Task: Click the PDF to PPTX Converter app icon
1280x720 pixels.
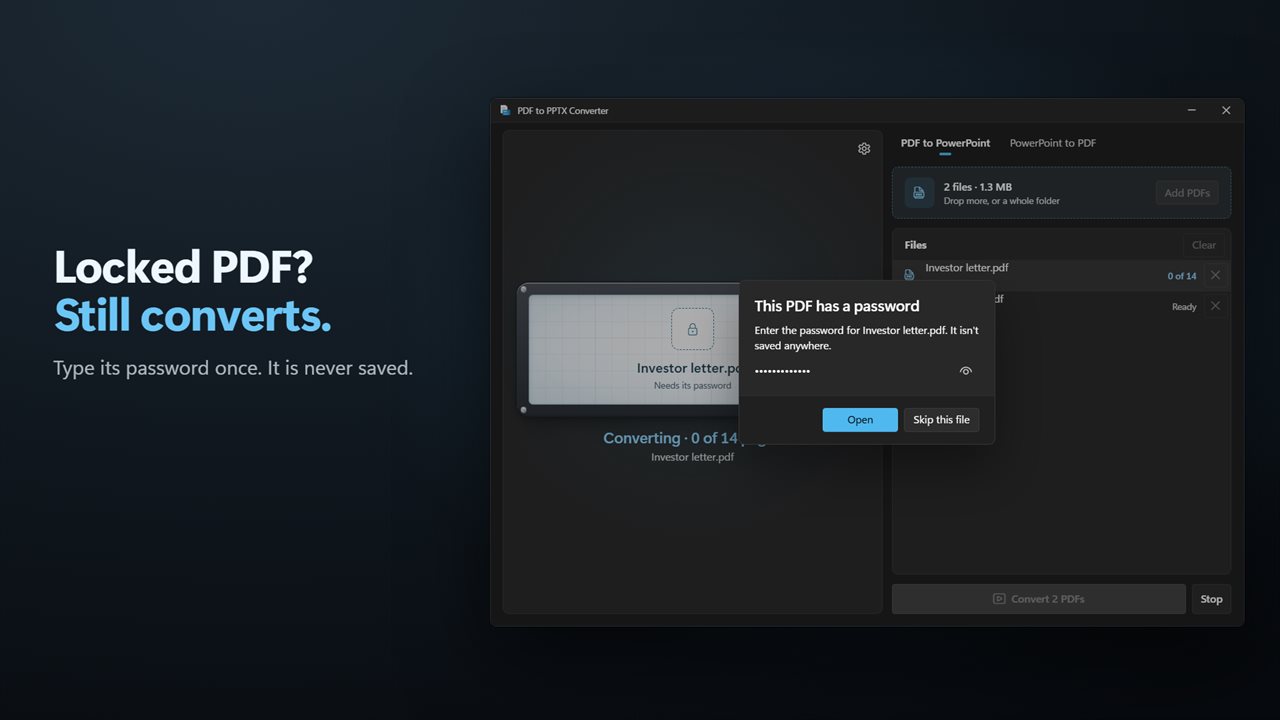Action: coord(505,111)
